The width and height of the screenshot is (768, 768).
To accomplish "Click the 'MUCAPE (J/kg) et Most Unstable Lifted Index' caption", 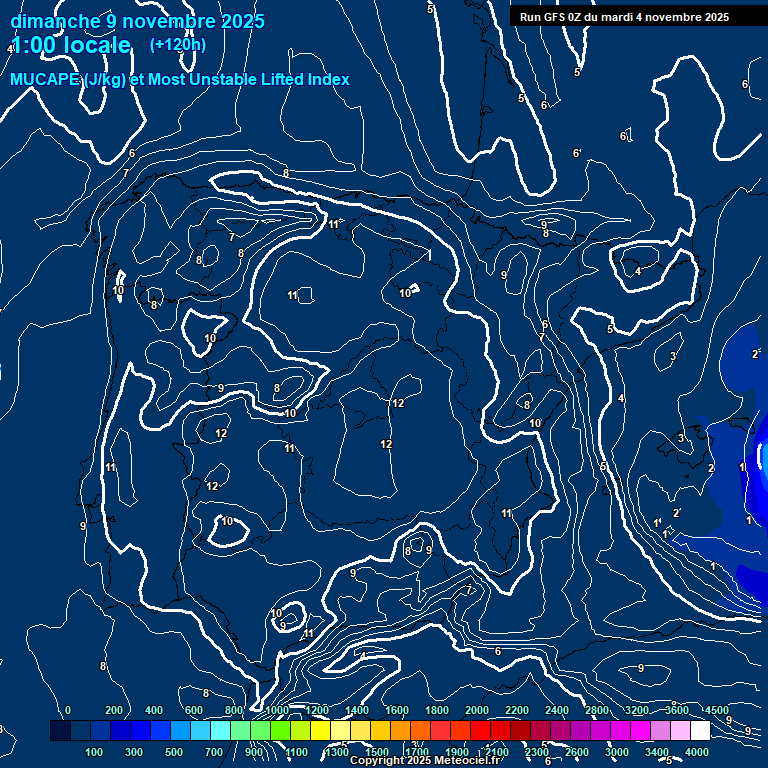I will pos(180,79).
